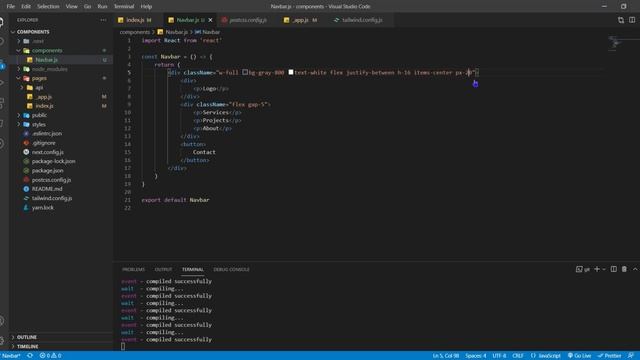Click the Prettier status bar item
The height and width of the screenshot is (360, 640).
(x=609, y=356)
